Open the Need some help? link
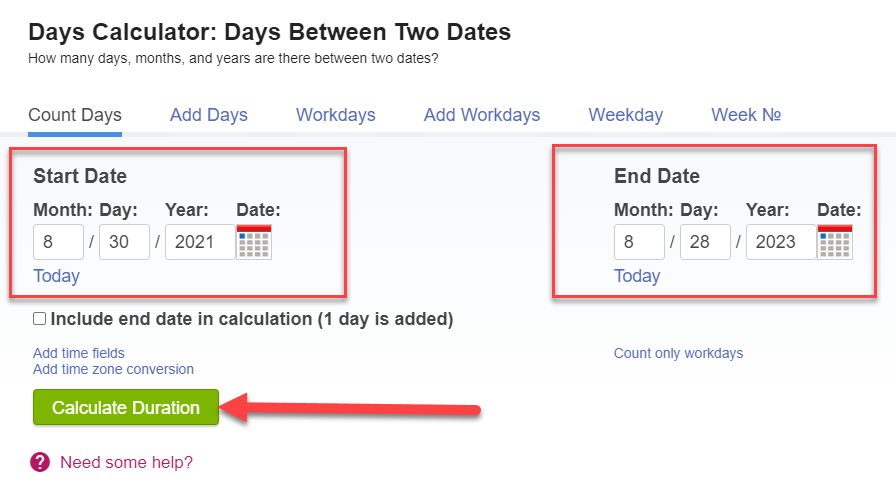The width and height of the screenshot is (896, 487). pos(126,462)
